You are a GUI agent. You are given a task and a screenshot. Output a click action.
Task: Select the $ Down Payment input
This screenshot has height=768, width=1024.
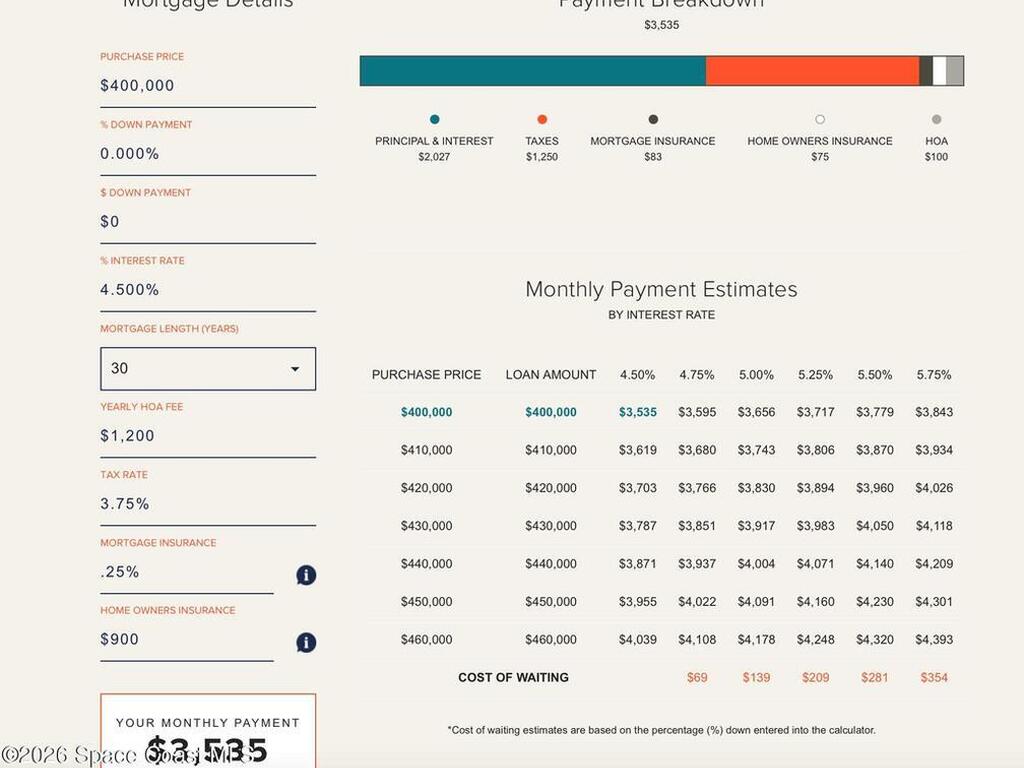click(x=207, y=222)
